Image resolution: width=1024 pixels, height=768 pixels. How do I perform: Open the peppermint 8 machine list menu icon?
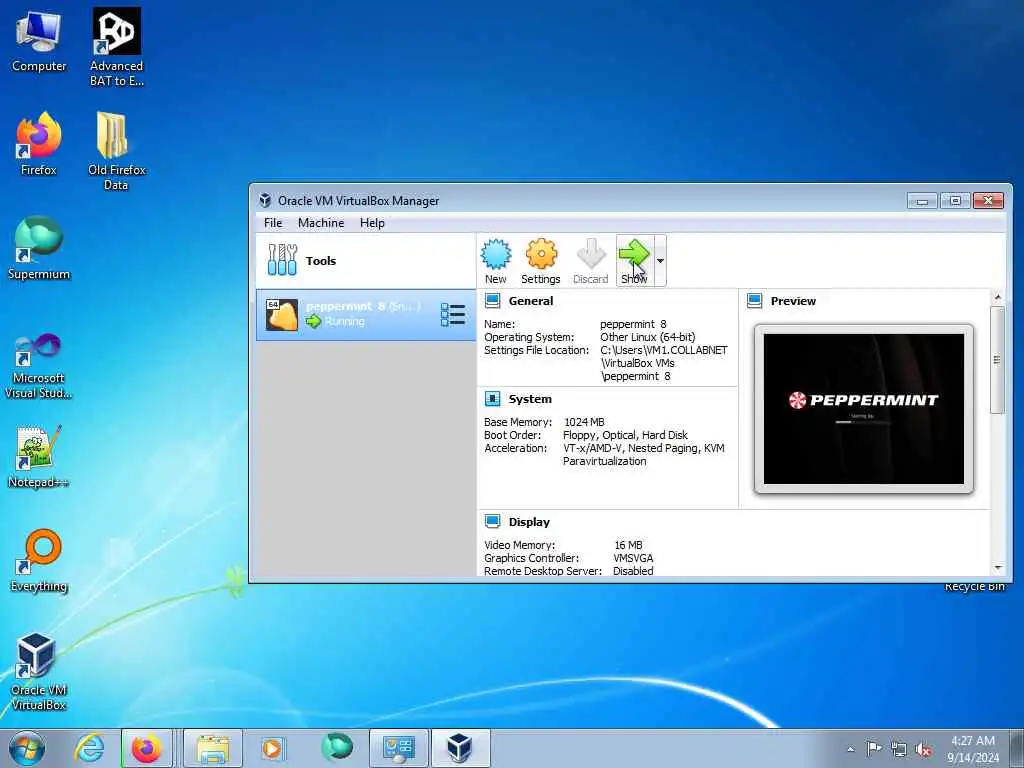(453, 315)
